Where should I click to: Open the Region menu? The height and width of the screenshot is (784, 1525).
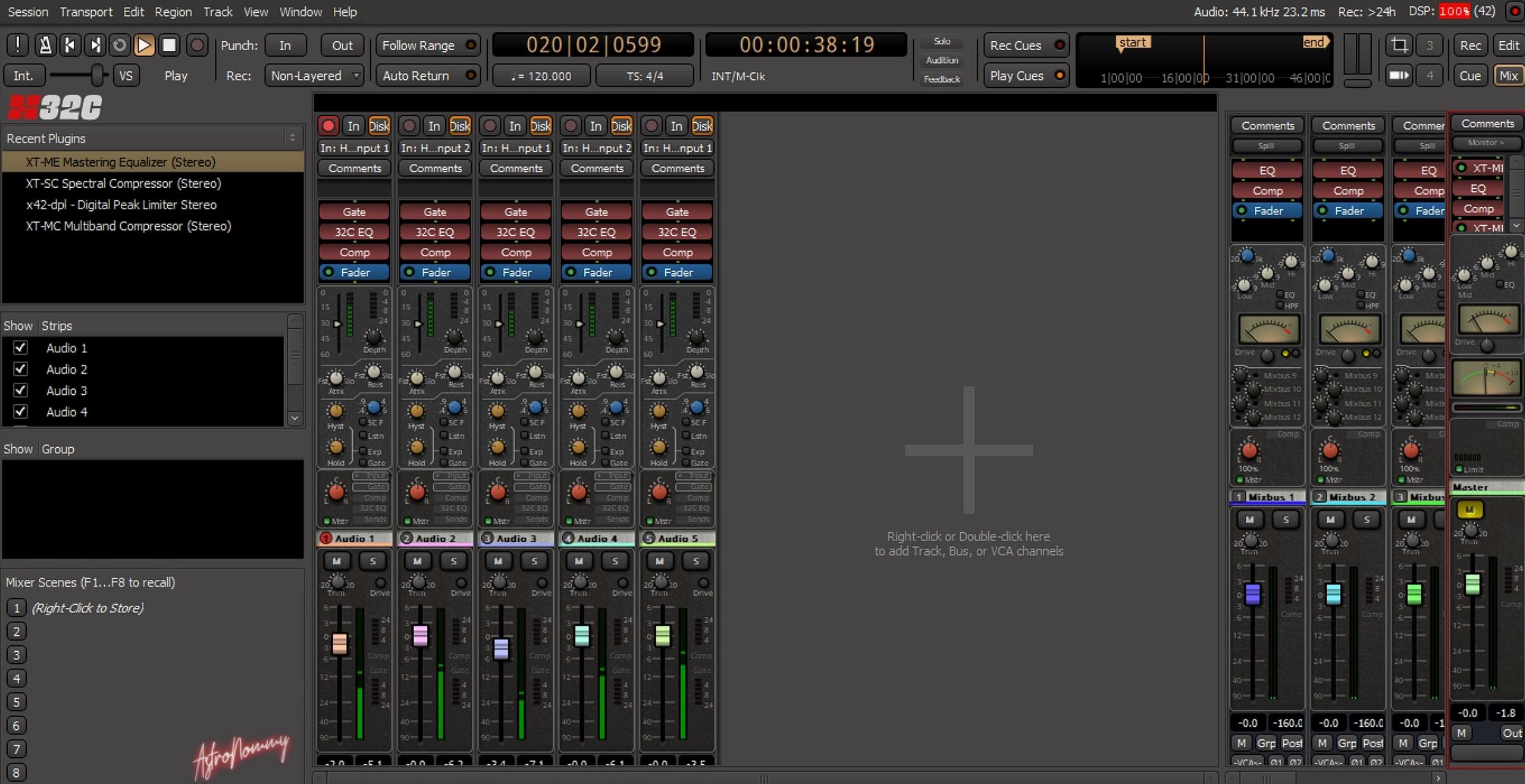173,11
